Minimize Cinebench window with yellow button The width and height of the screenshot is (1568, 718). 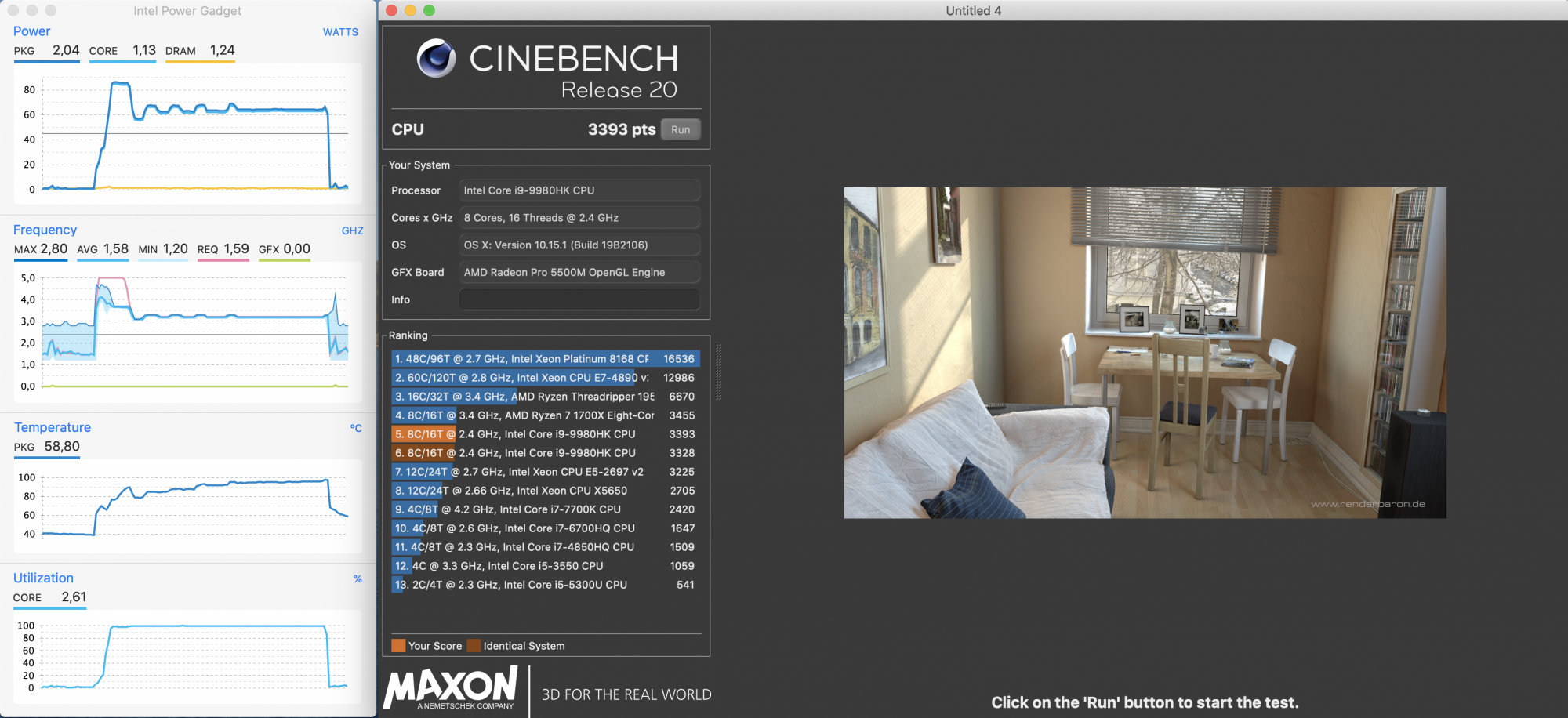pyautogui.click(x=410, y=10)
